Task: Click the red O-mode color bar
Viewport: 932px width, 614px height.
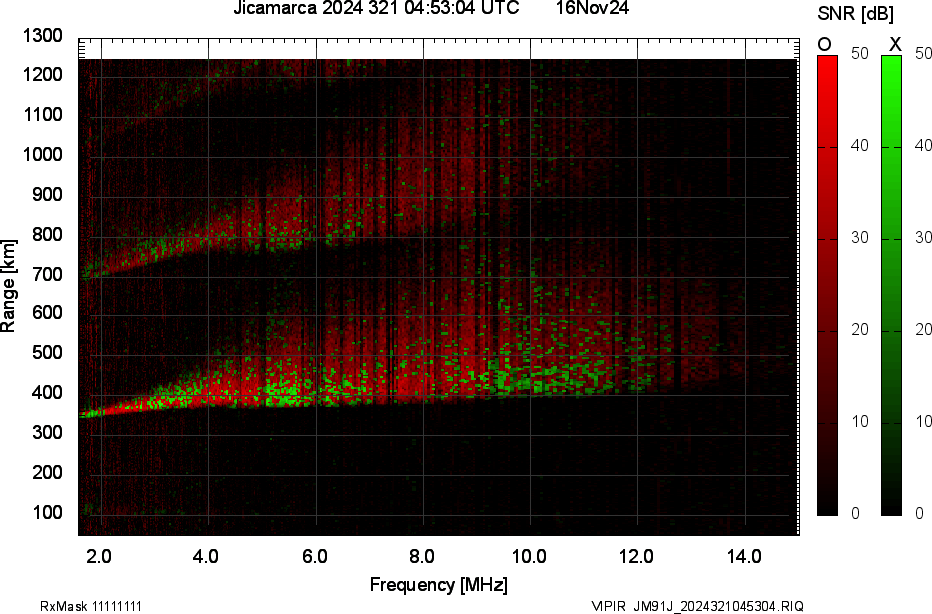Action: [827, 285]
